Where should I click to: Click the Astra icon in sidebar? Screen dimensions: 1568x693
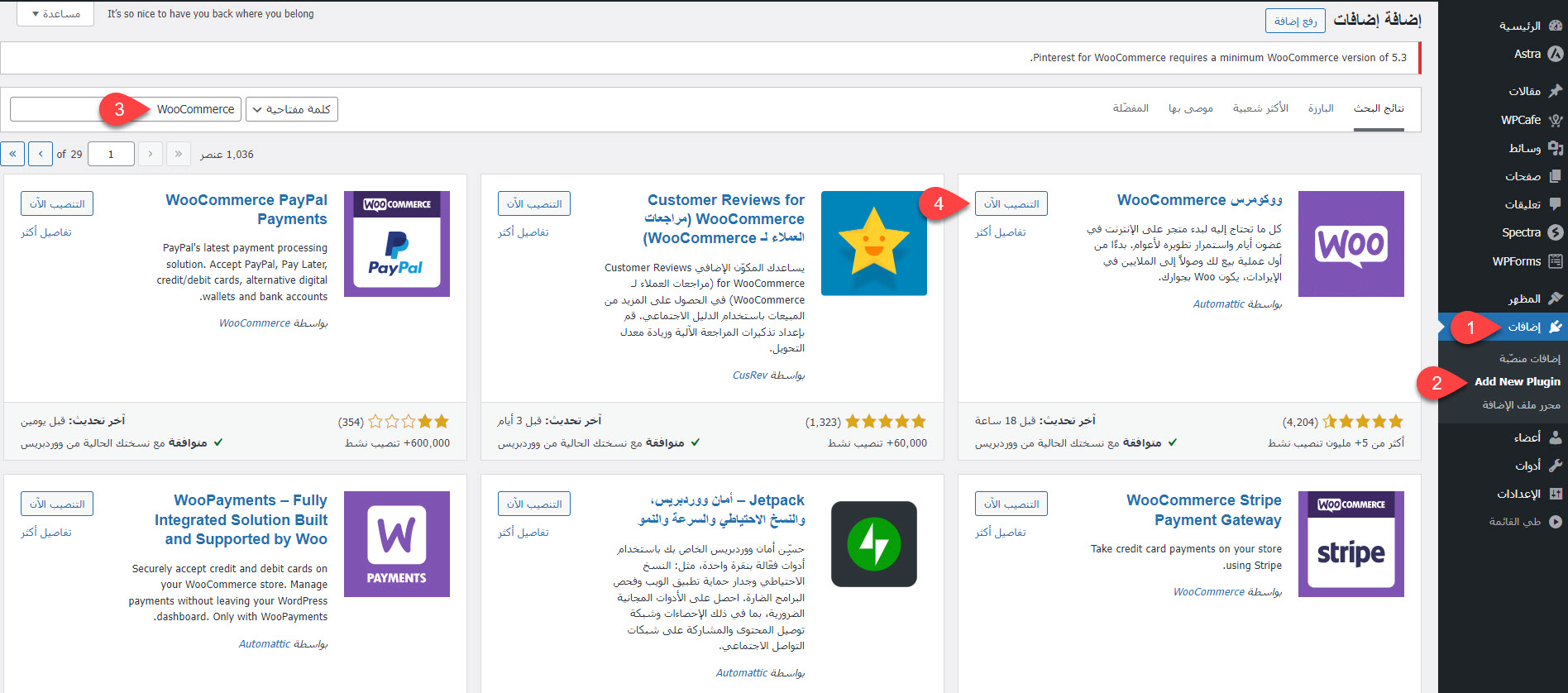1555,54
